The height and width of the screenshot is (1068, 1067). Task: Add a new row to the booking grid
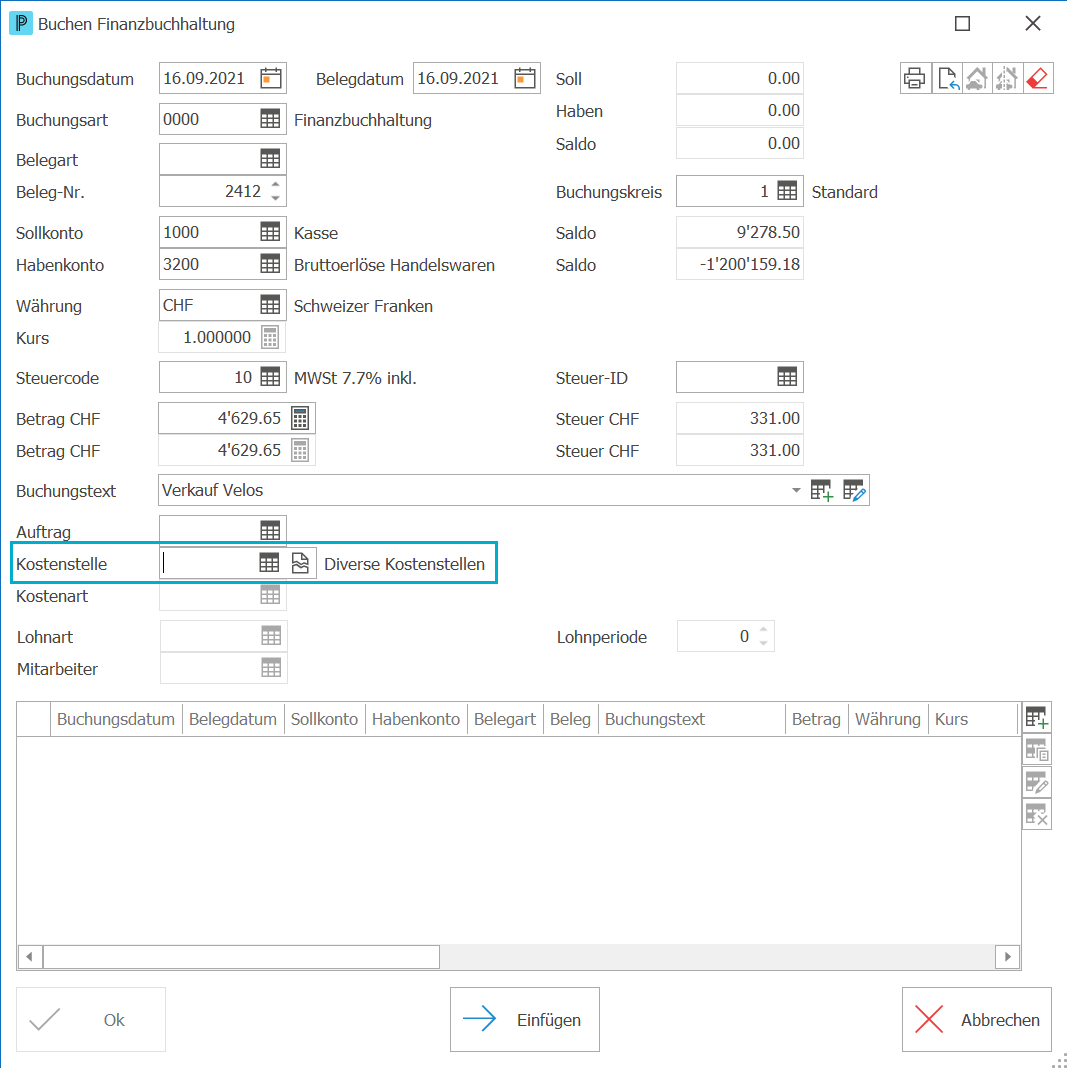[x=1036, y=718]
